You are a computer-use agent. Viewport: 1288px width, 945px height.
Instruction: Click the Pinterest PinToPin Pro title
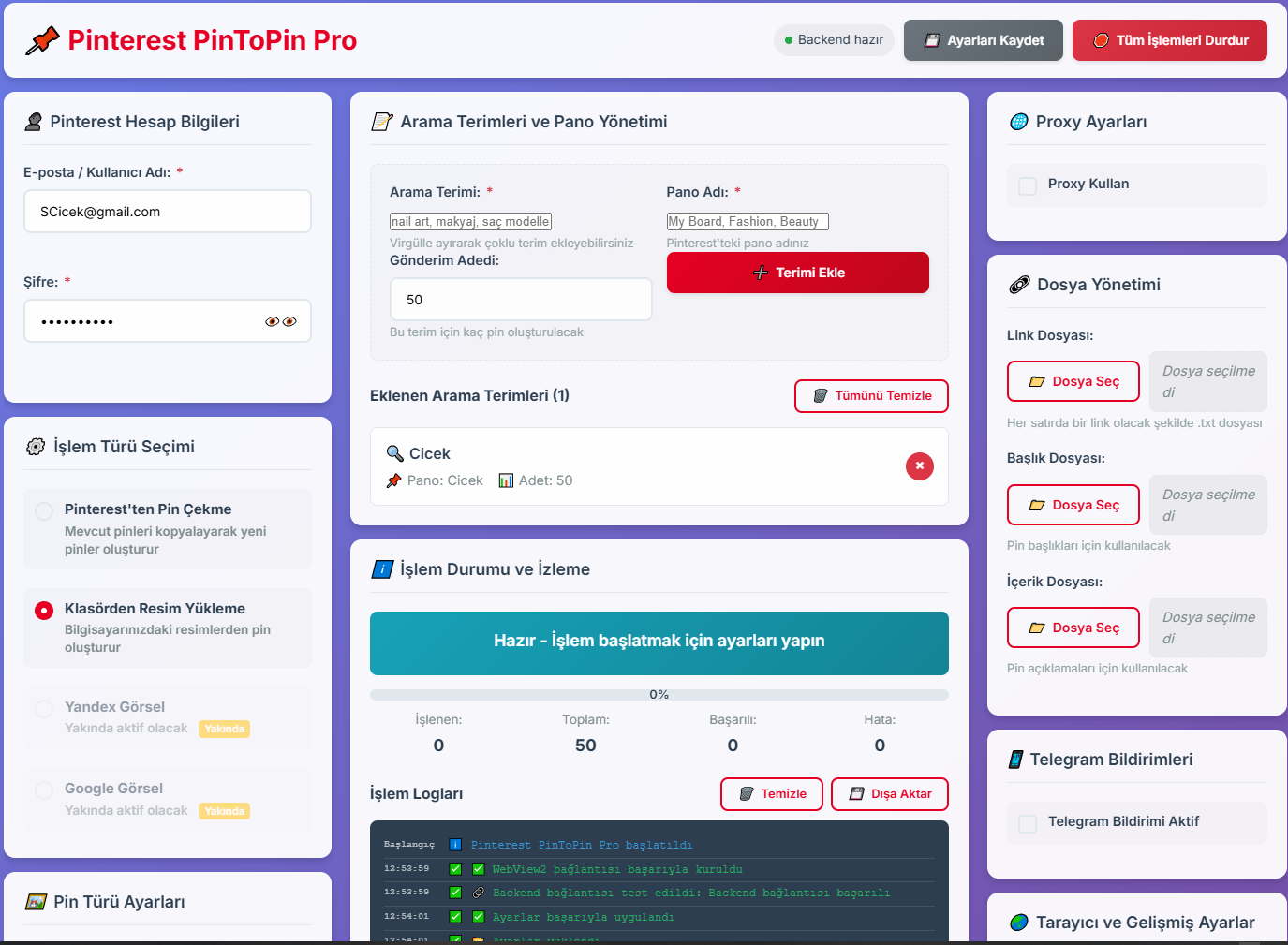pyautogui.click(x=213, y=40)
